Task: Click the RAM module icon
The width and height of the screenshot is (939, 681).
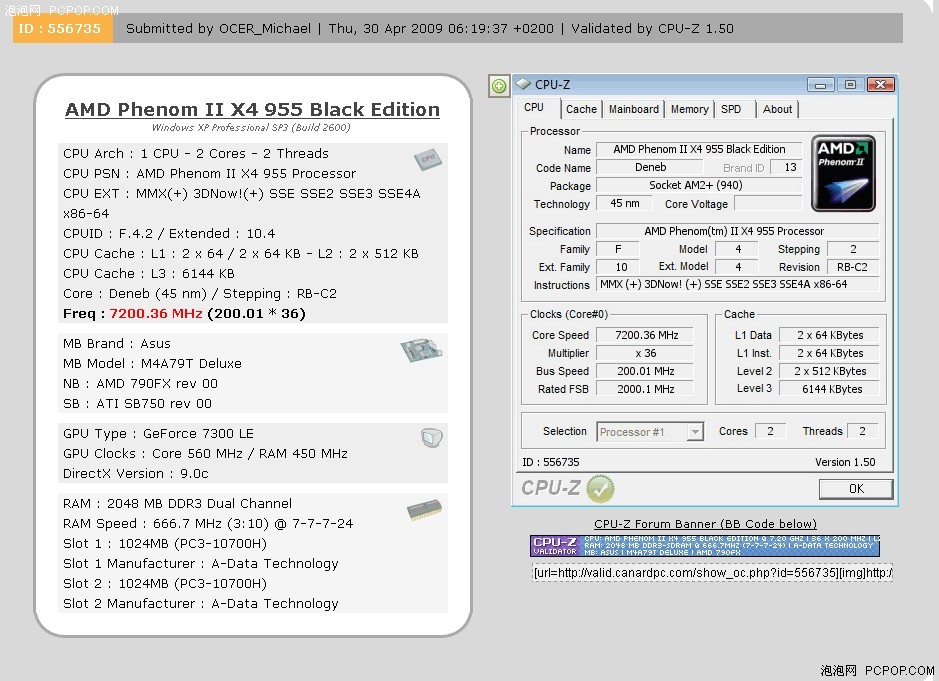Action: point(425,511)
